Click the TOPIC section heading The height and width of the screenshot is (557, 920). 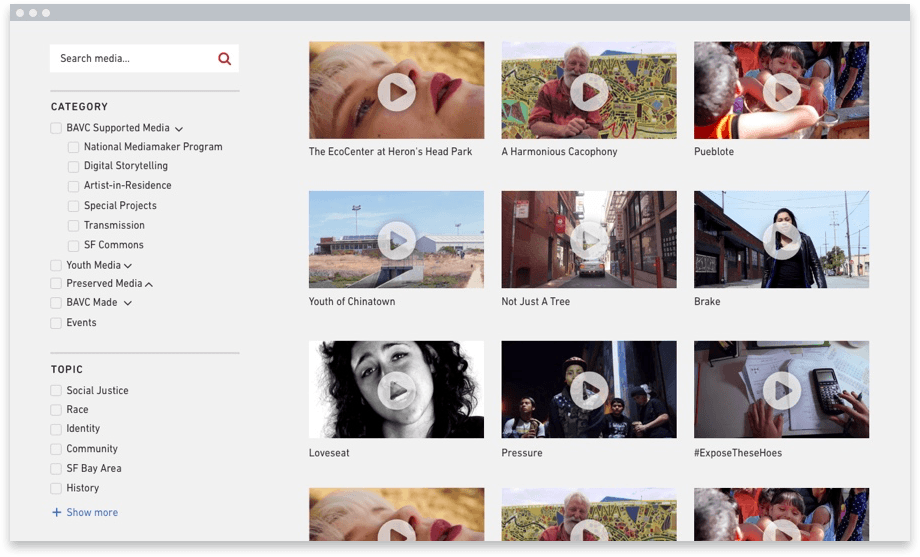click(x=66, y=369)
